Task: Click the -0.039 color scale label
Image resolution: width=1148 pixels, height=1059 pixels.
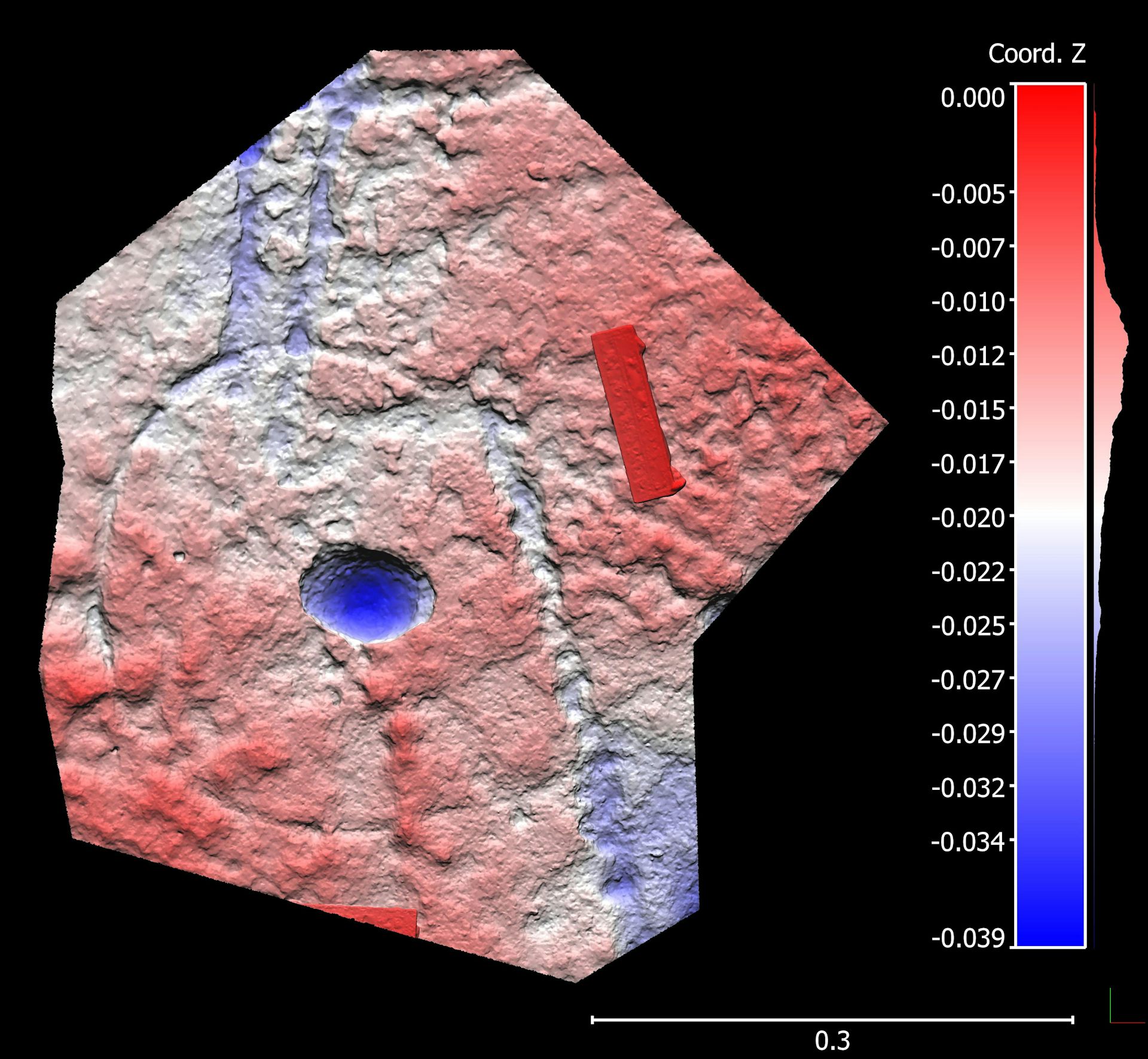Action: pyautogui.click(x=969, y=938)
